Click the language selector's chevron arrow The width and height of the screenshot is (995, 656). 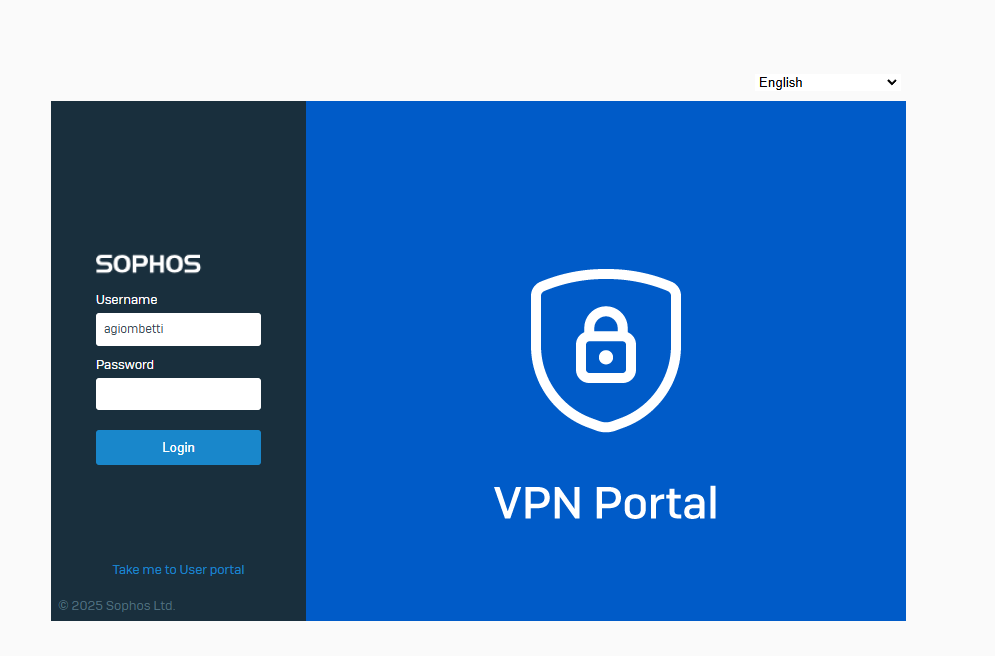click(x=892, y=82)
